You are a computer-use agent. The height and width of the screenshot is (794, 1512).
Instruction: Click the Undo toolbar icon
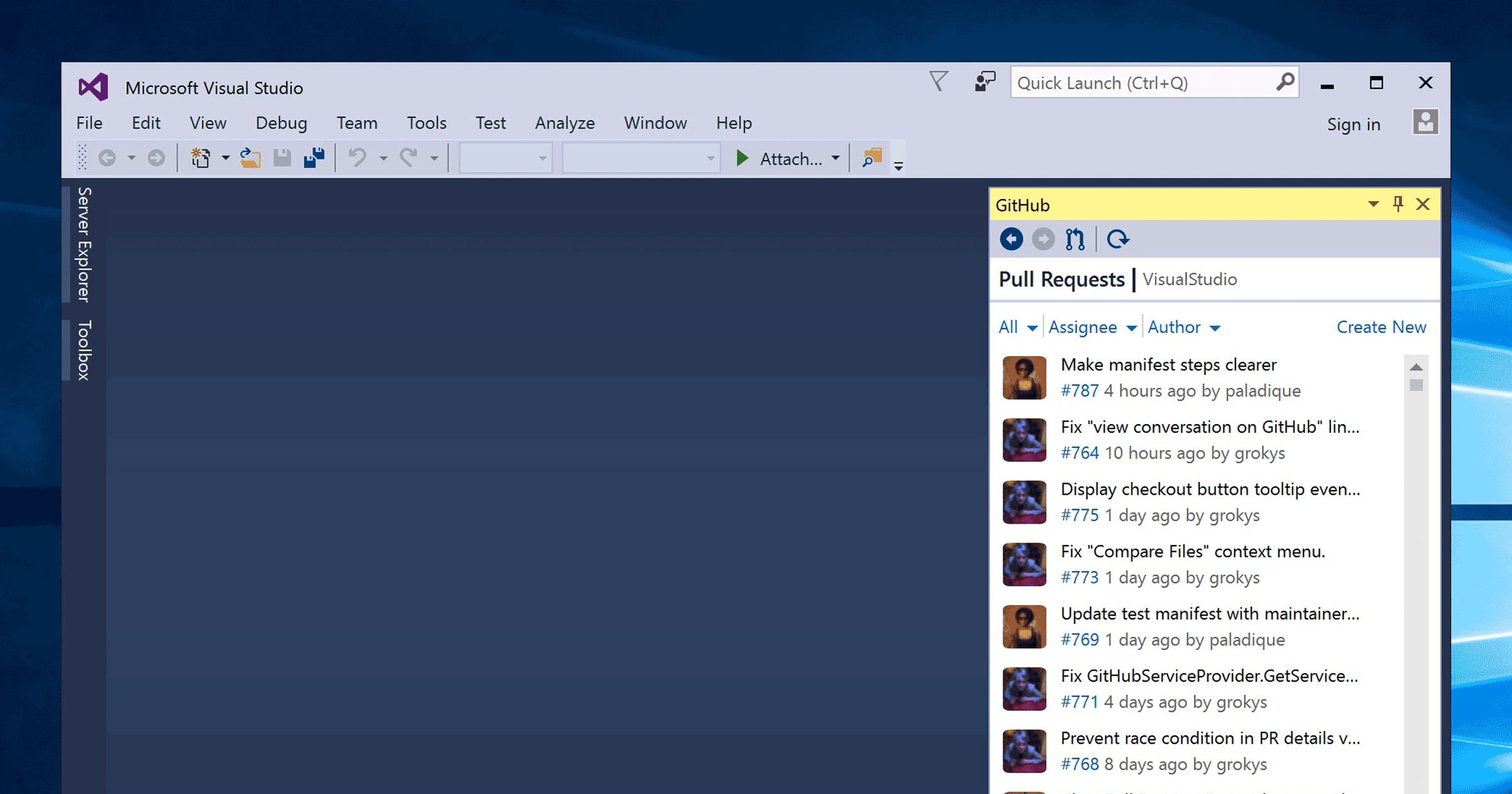(357, 158)
